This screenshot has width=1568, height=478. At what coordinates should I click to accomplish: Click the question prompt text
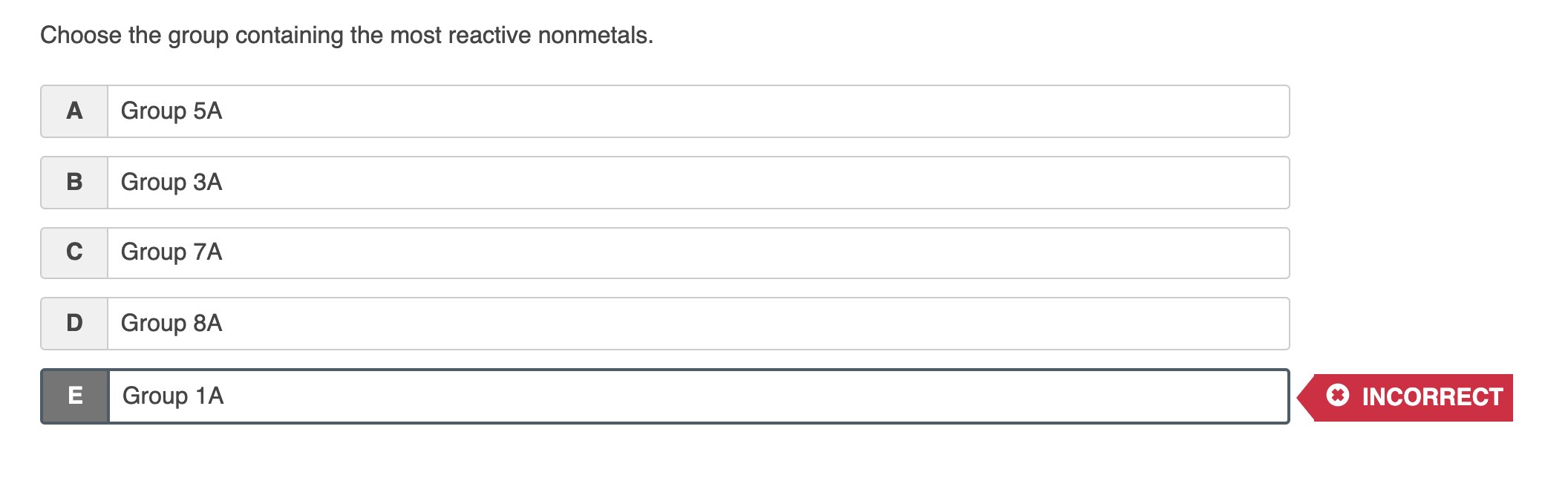347,34
